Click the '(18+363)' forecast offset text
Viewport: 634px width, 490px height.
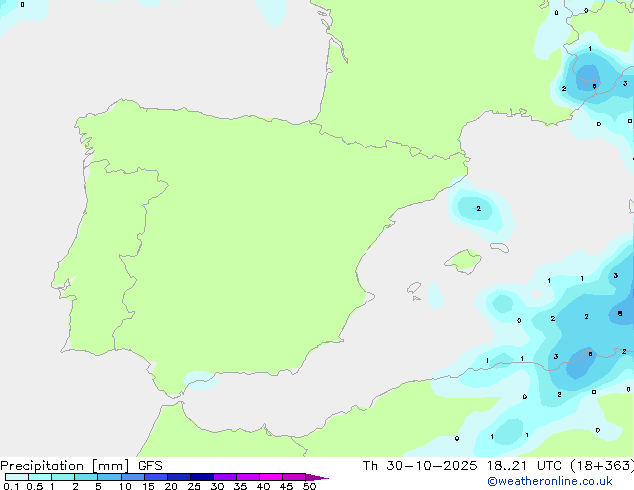602,466
